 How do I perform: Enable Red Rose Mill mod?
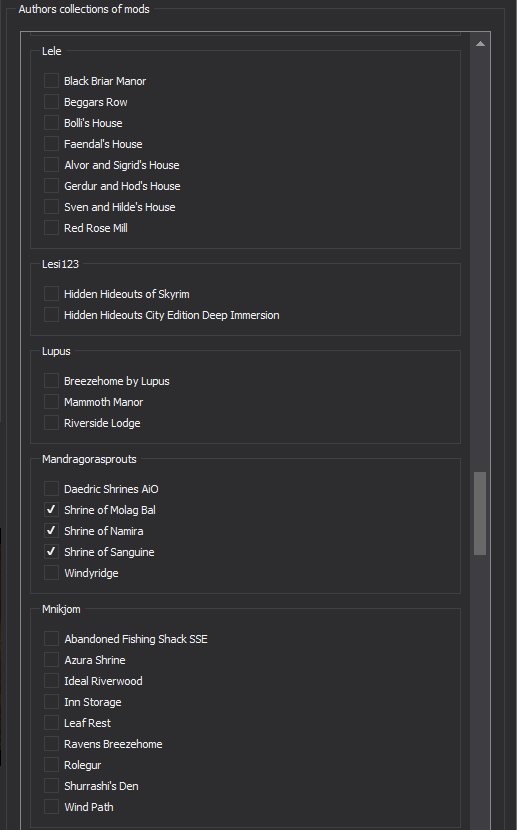[x=51, y=228]
